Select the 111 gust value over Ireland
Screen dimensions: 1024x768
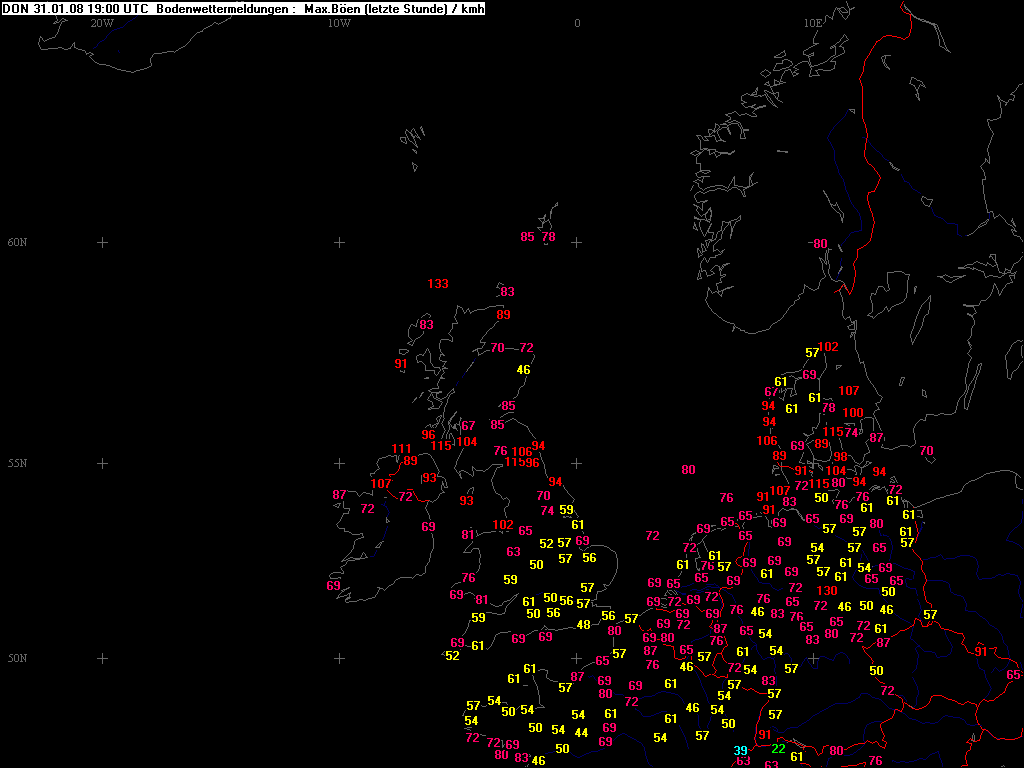[401, 449]
